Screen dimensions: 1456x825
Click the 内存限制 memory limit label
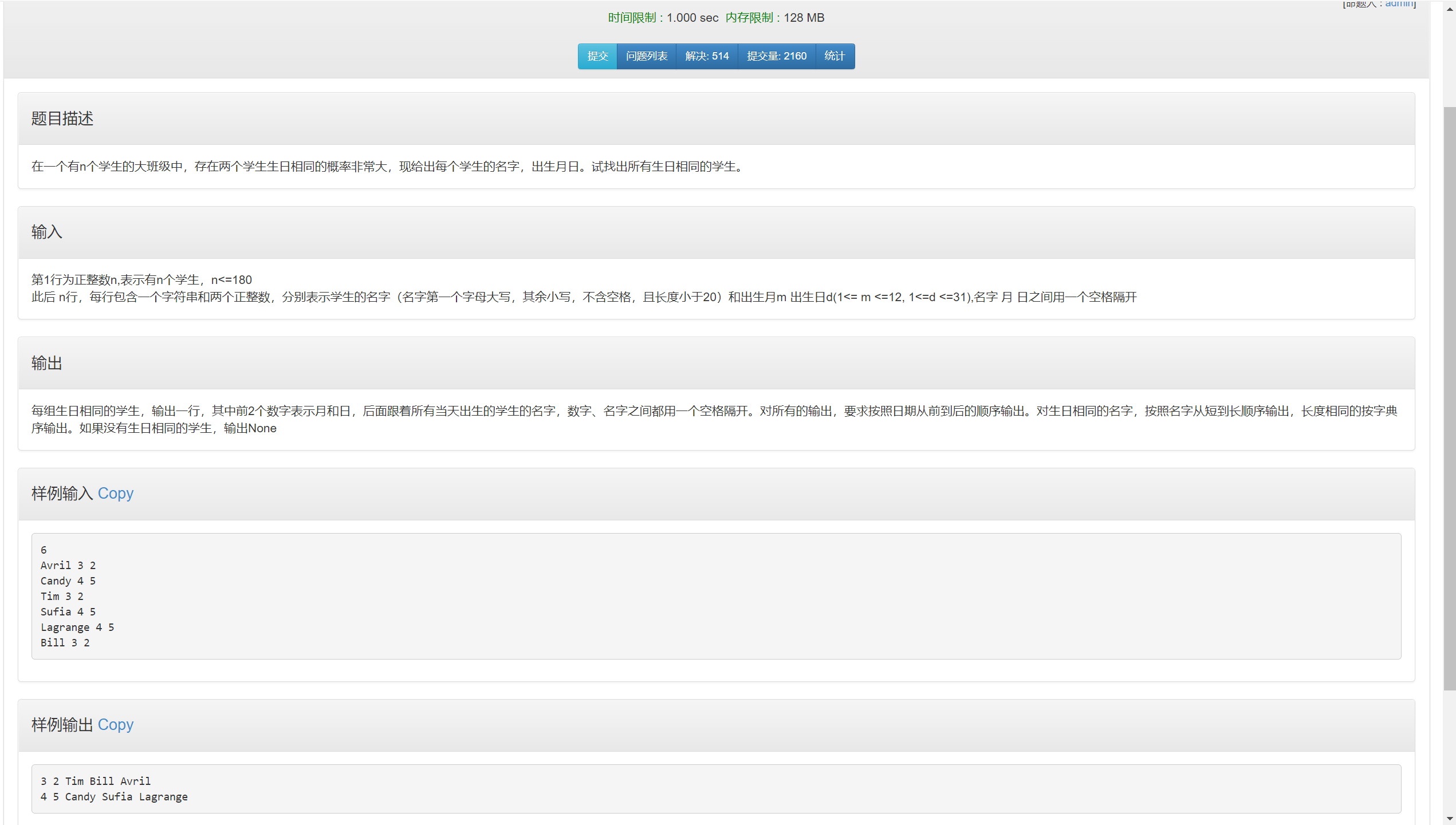pos(749,18)
